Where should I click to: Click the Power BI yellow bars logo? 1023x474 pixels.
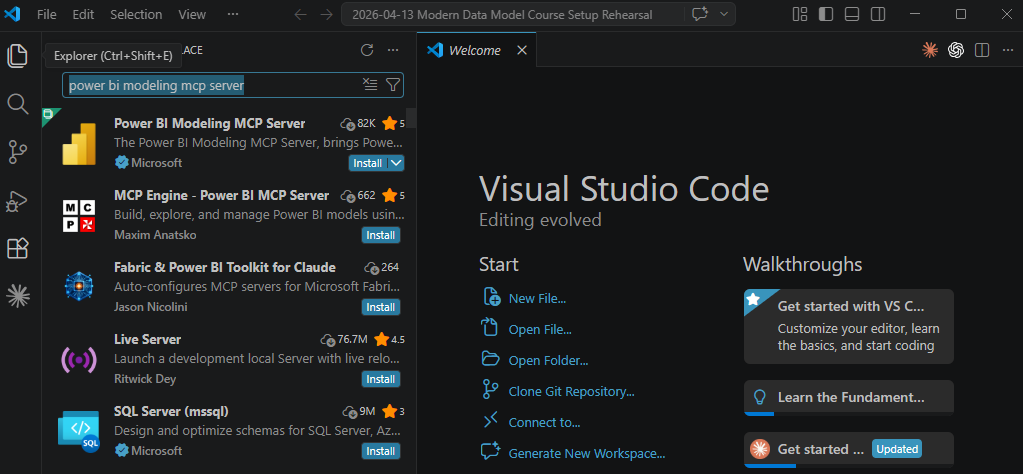(x=79, y=143)
